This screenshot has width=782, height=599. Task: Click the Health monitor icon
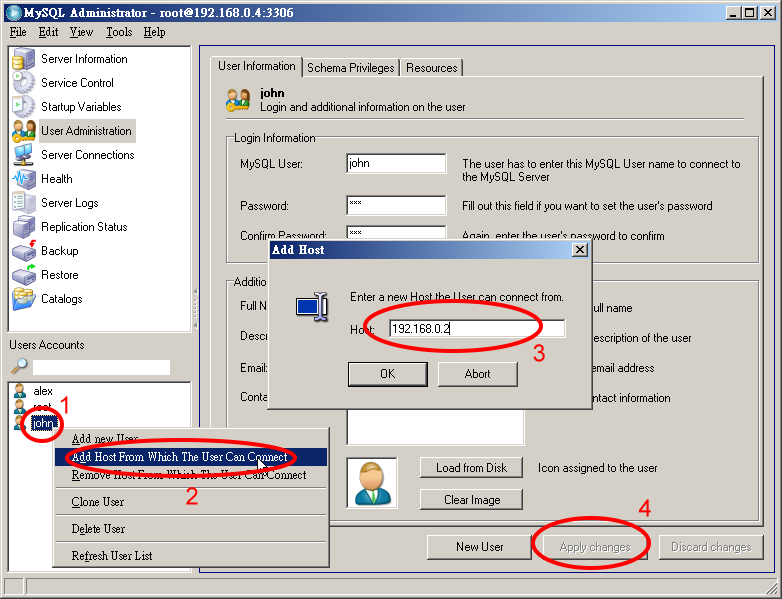click(23, 179)
